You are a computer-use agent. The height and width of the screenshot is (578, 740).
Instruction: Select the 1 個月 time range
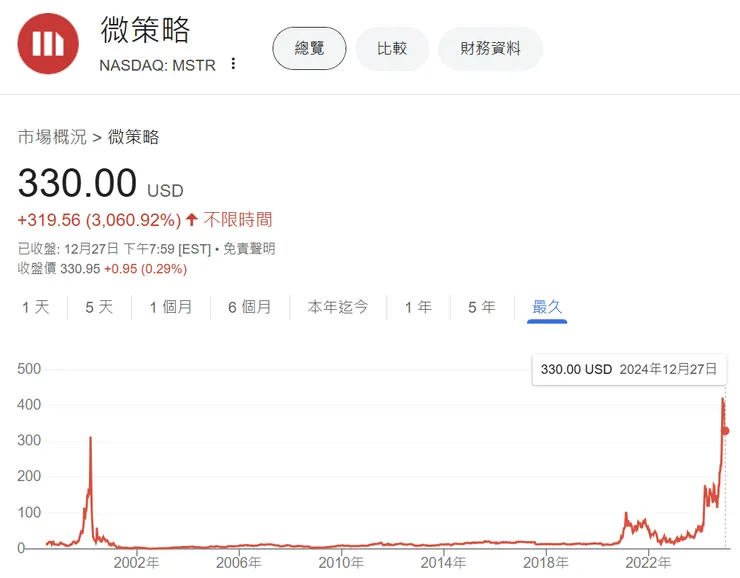click(x=171, y=307)
